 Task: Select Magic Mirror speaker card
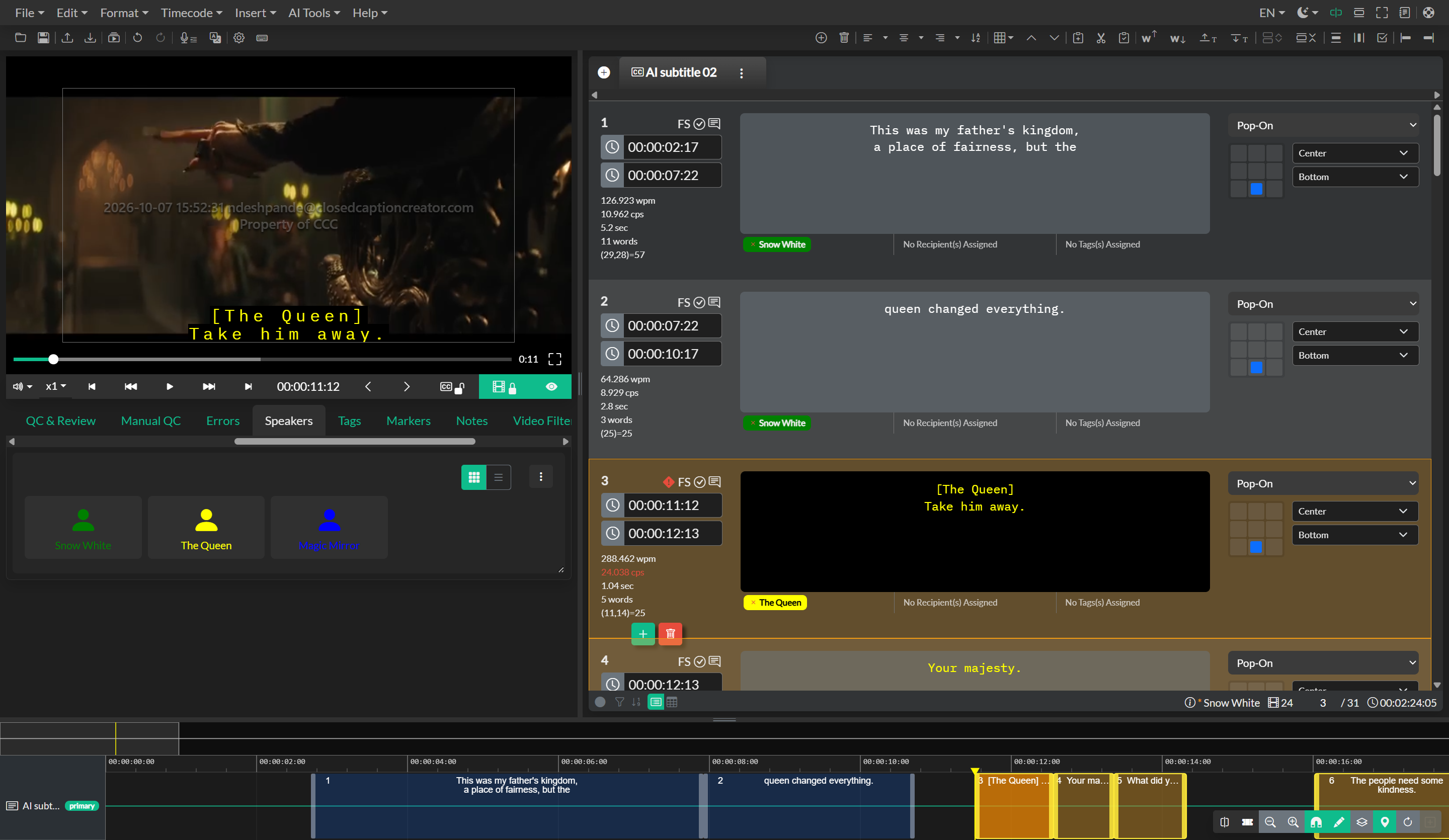coord(329,528)
